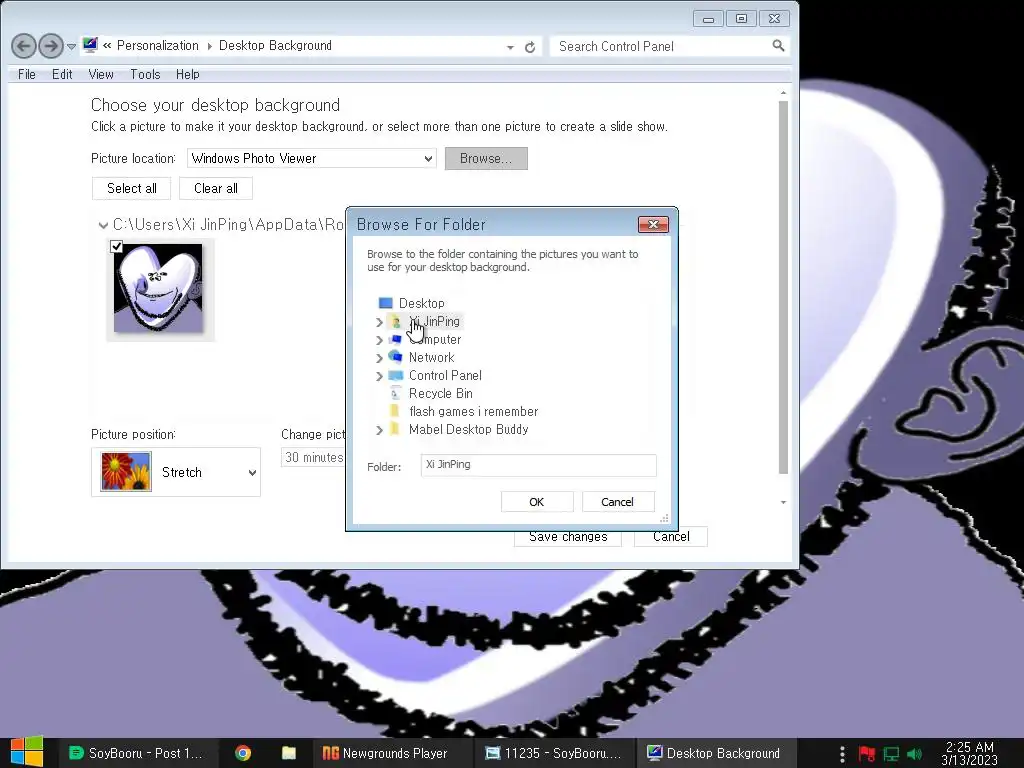Screen dimensions: 1024x768
Task: Switch to 11235 - SoyBooru taskbar window
Action: [x=553, y=753]
